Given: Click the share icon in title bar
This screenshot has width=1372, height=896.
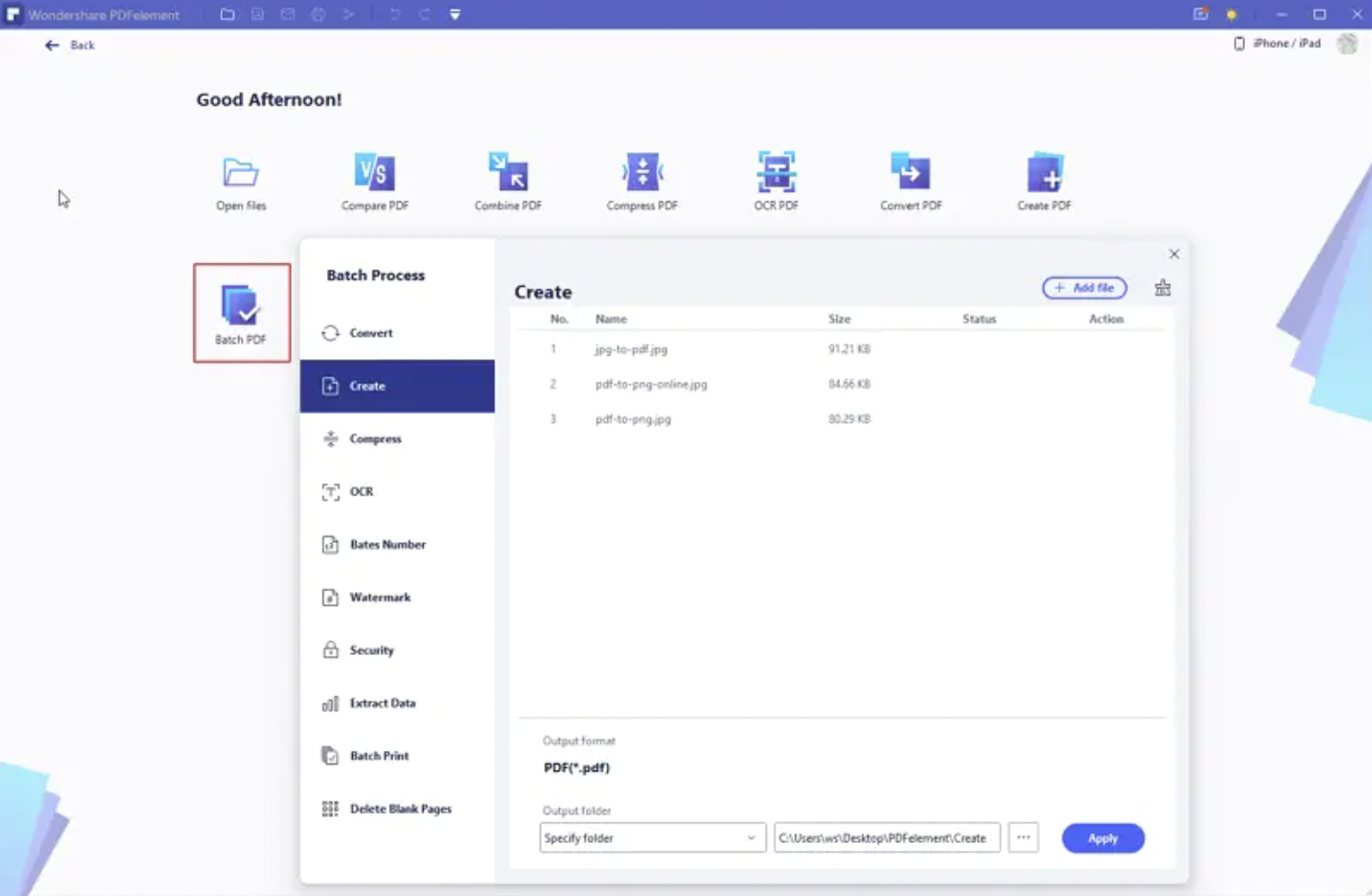Looking at the screenshot, I should [348, 14].
